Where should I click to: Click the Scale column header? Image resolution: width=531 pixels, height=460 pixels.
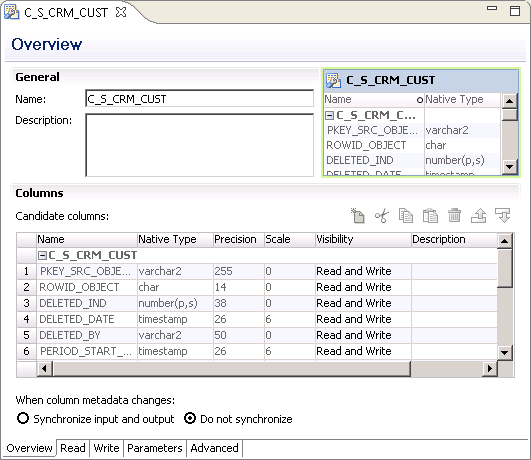pos(290,239)
